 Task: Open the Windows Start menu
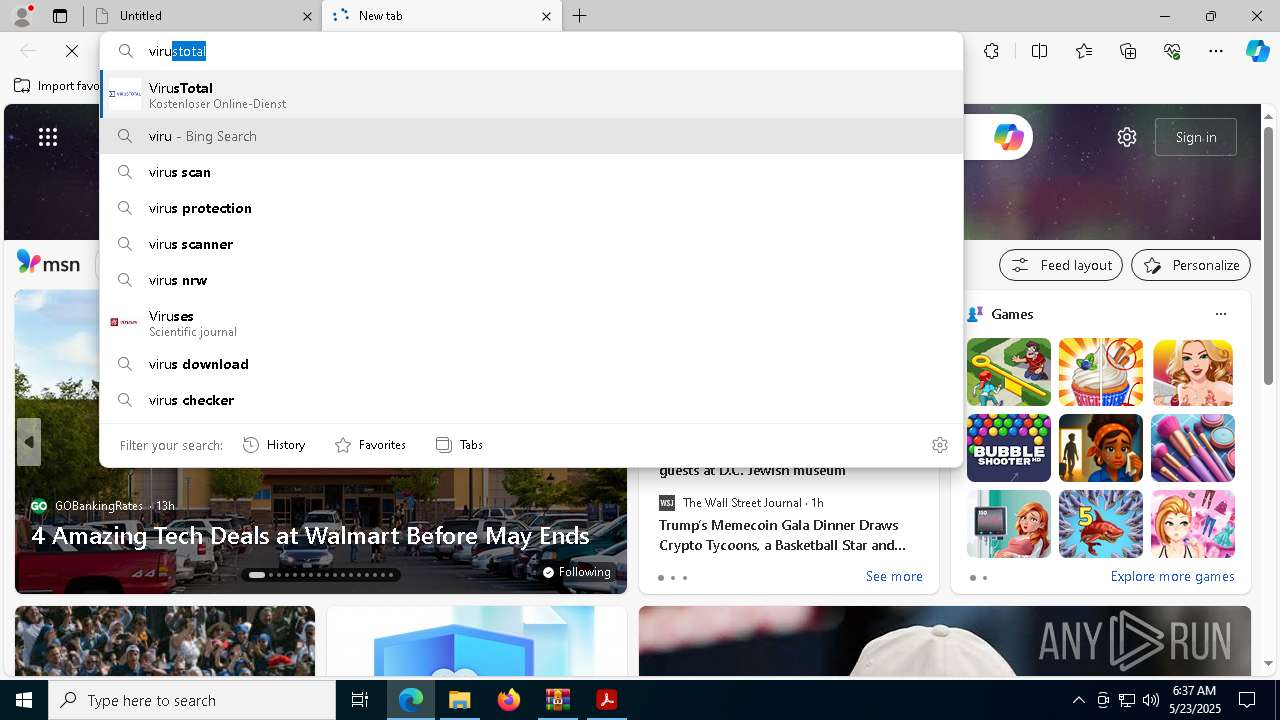(24, 700)
